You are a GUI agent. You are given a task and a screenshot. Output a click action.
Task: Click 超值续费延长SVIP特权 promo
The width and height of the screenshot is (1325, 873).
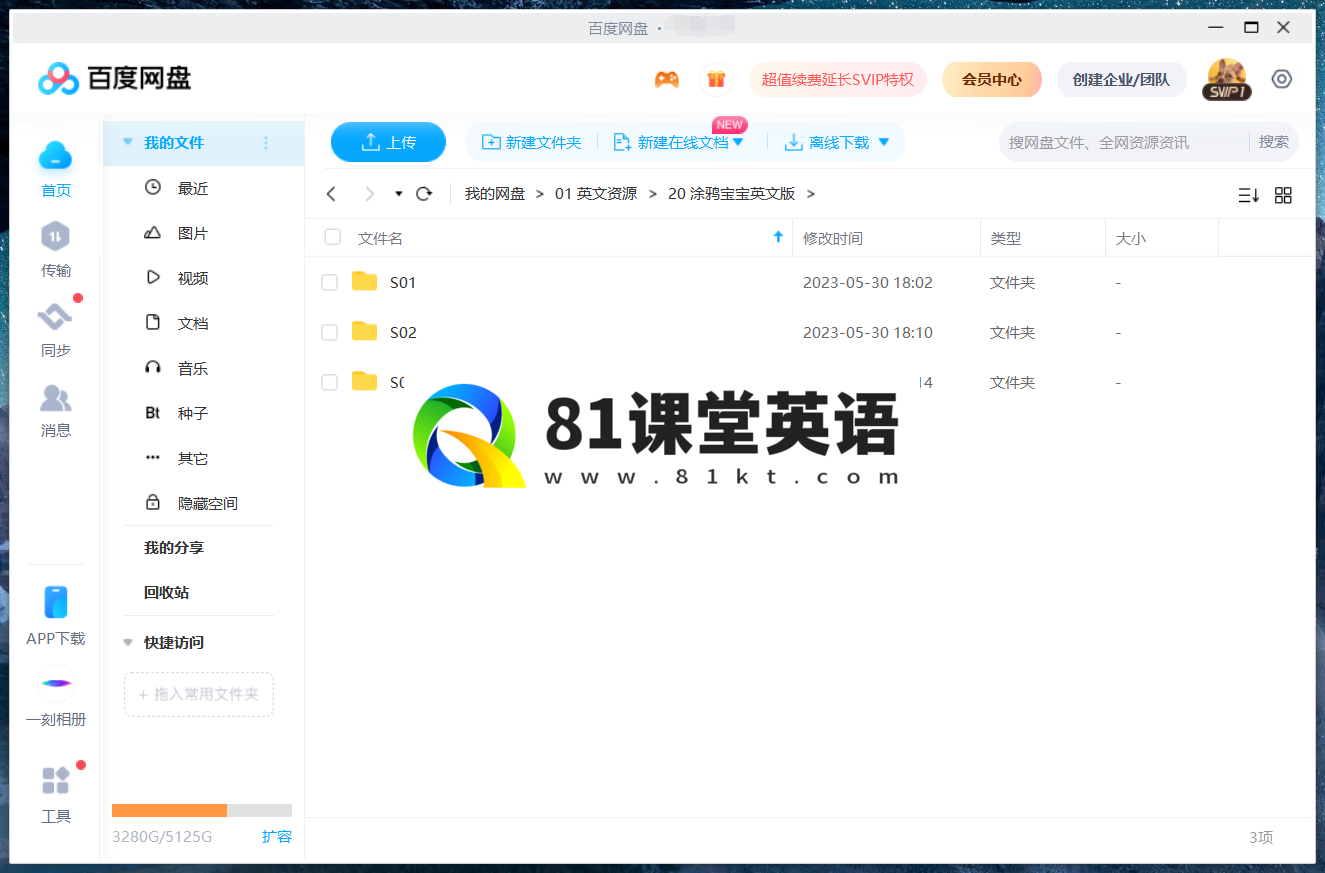838,79
